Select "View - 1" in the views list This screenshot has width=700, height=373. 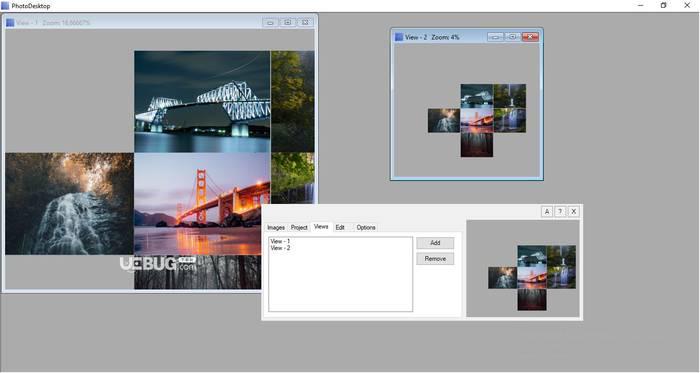click(x=280, y=241)
